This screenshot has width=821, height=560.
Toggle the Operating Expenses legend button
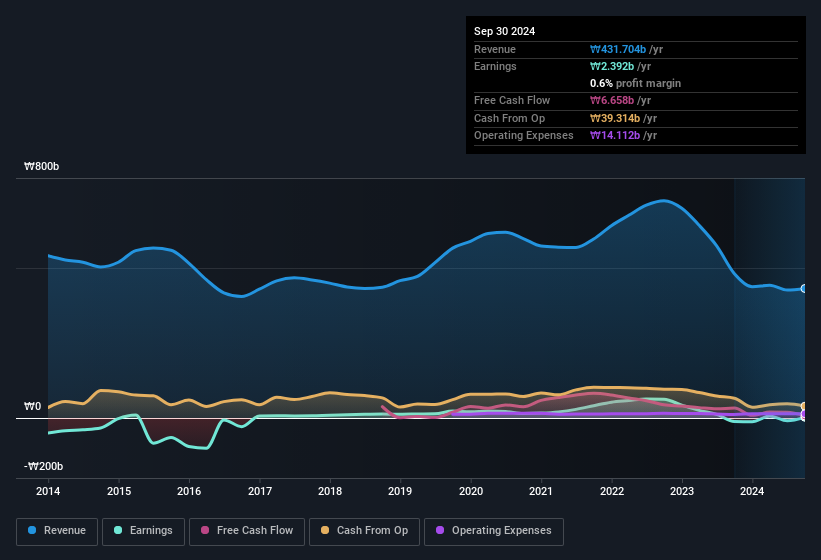494,531
